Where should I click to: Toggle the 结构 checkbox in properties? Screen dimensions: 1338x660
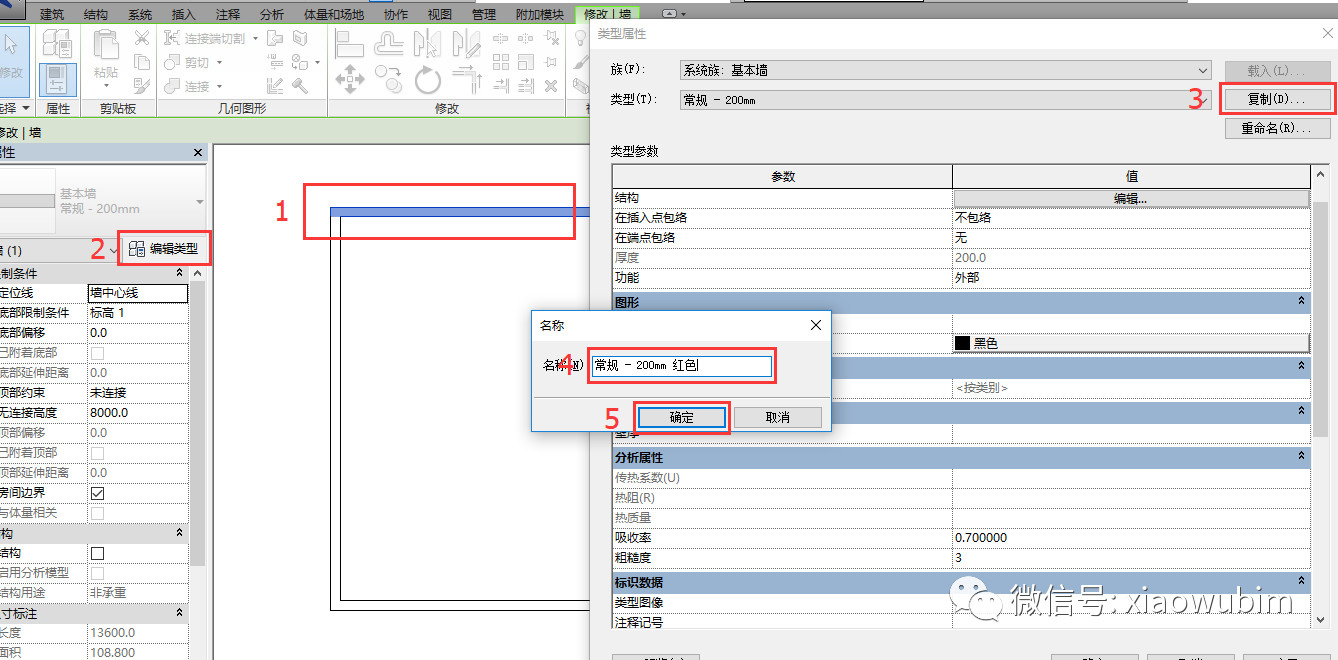[x=97, y=553]
